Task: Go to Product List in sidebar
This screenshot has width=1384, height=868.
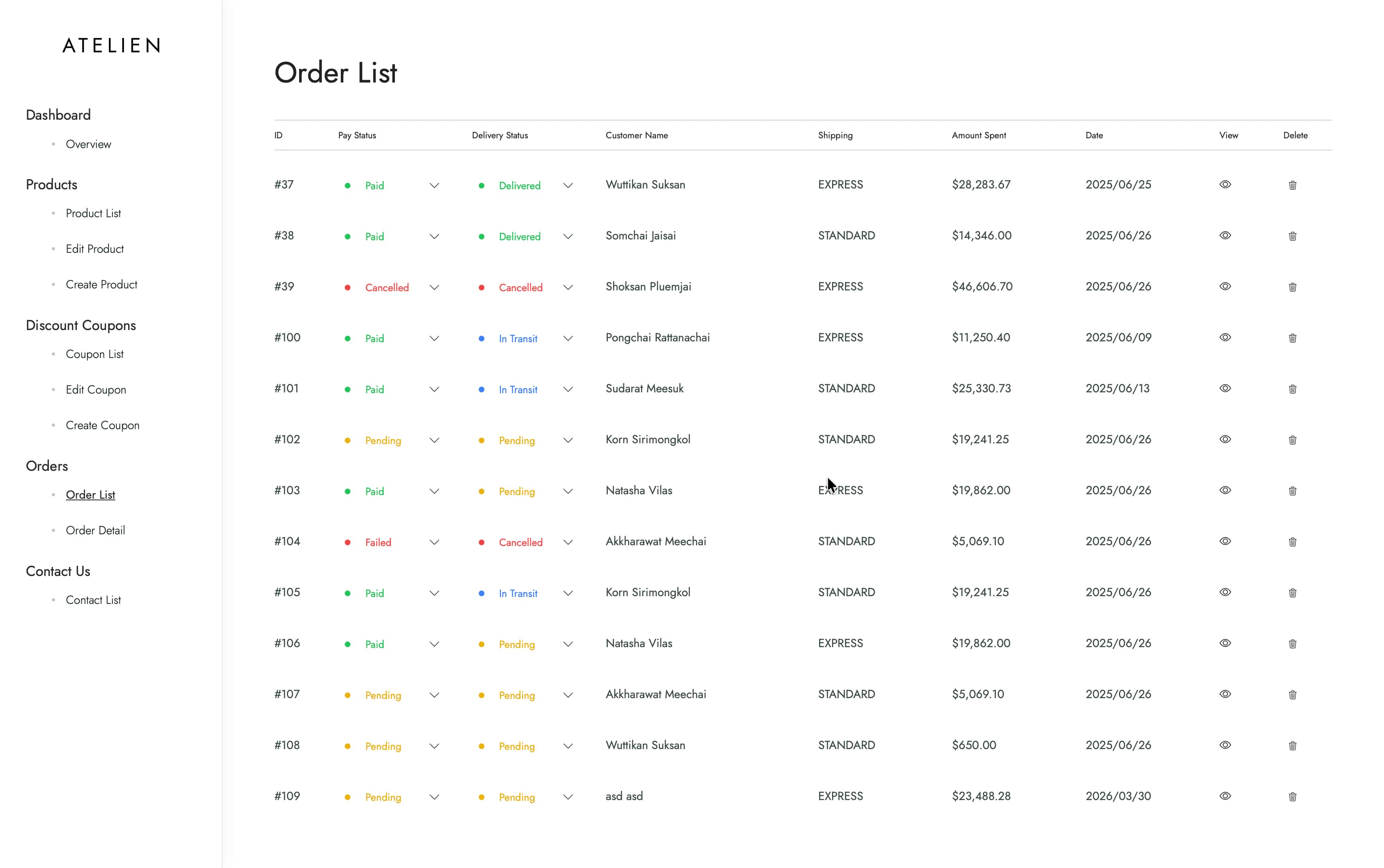Action: click(93, 213)
